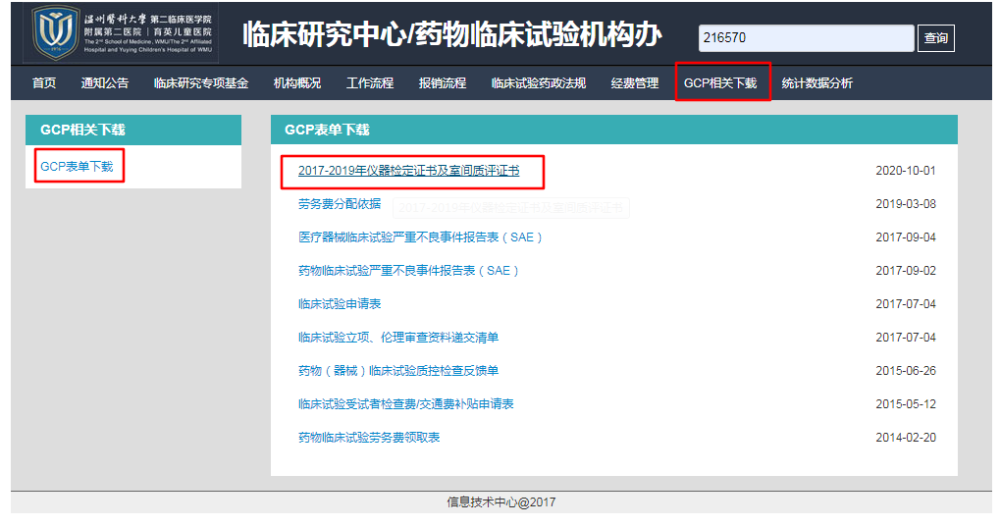Open the 机构概况 navigation item
The image size is (1000, 526).
(297, 83)
